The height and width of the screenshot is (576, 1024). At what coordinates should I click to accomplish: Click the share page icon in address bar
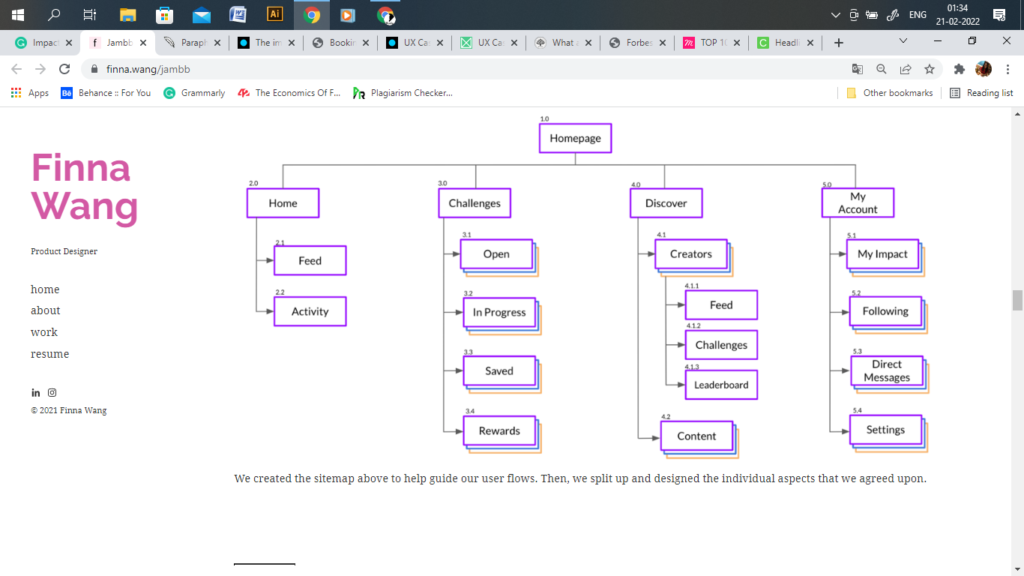905,69
